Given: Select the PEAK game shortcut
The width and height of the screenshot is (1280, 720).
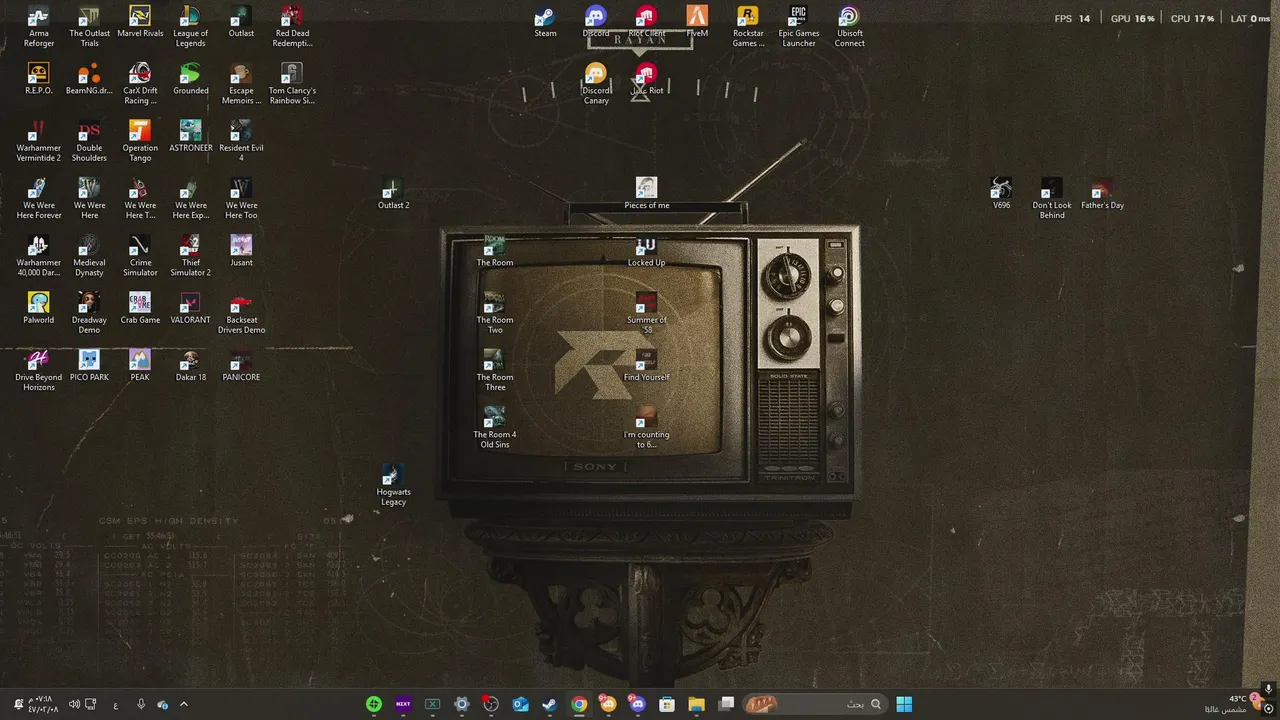Looking at the screenshot, I should (x=140, y=366).
